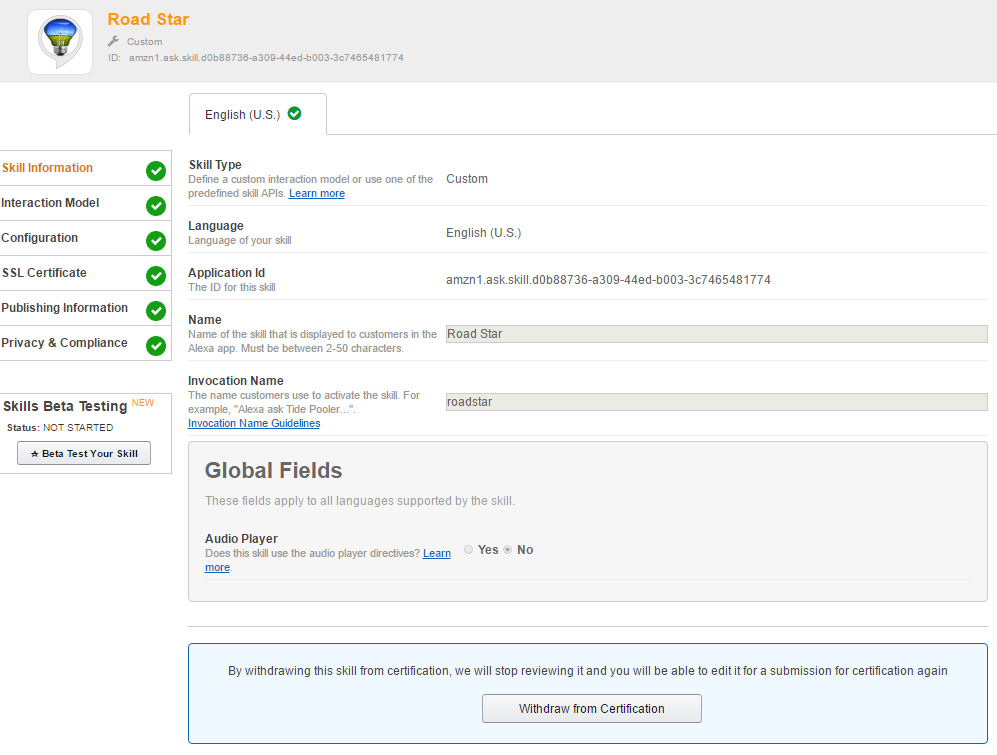Click the skill ID text in header
997x755 pixels.
click(266, 57)
